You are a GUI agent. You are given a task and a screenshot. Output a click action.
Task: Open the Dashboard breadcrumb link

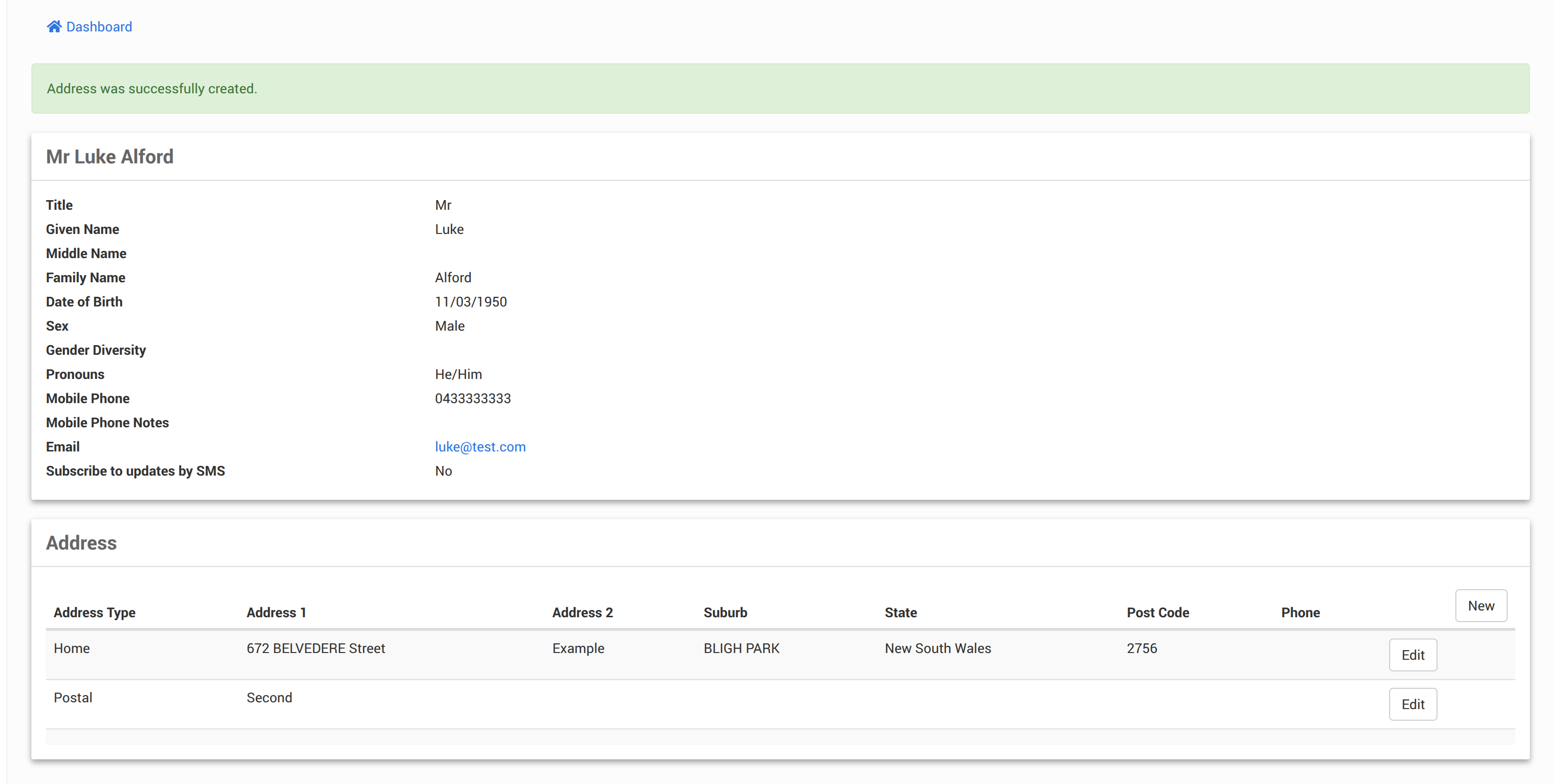pos(99,27)
